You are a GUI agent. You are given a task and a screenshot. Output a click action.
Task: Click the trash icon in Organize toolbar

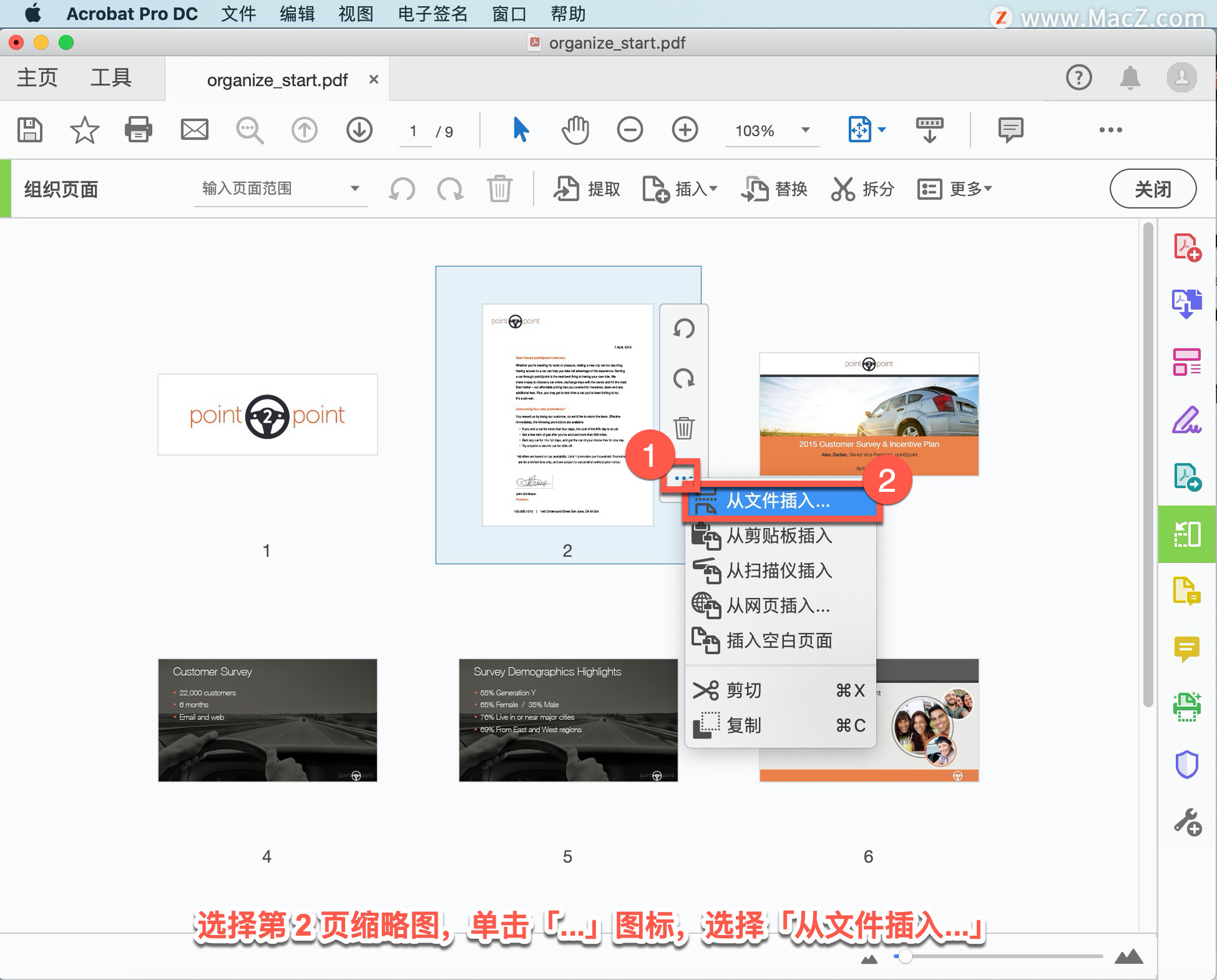(x=499, y=188)
